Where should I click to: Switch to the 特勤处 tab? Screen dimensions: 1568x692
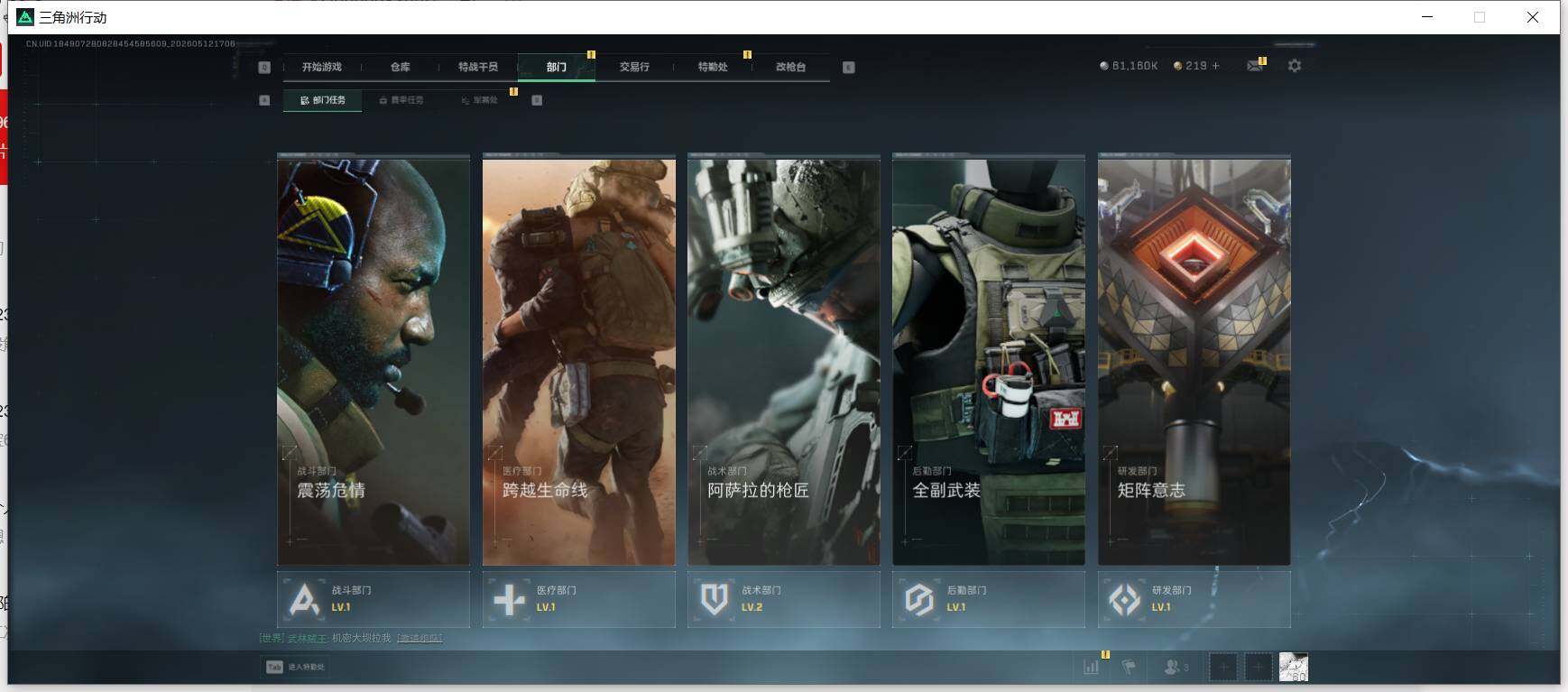[x=713, y=67]
